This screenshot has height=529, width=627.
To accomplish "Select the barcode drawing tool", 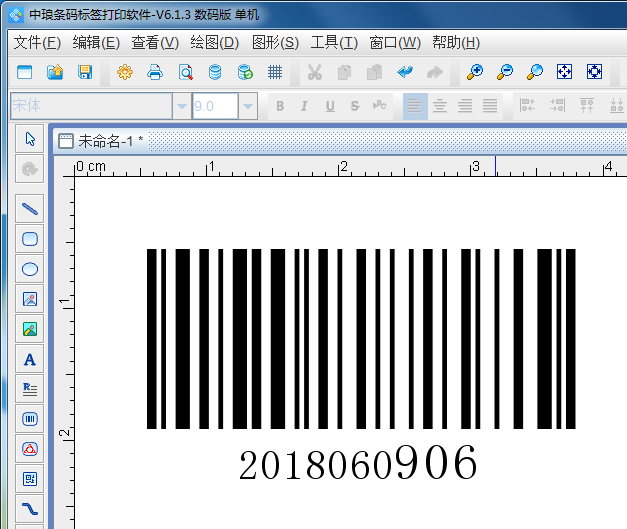I will pyautogui.click(x=30, y=419).
